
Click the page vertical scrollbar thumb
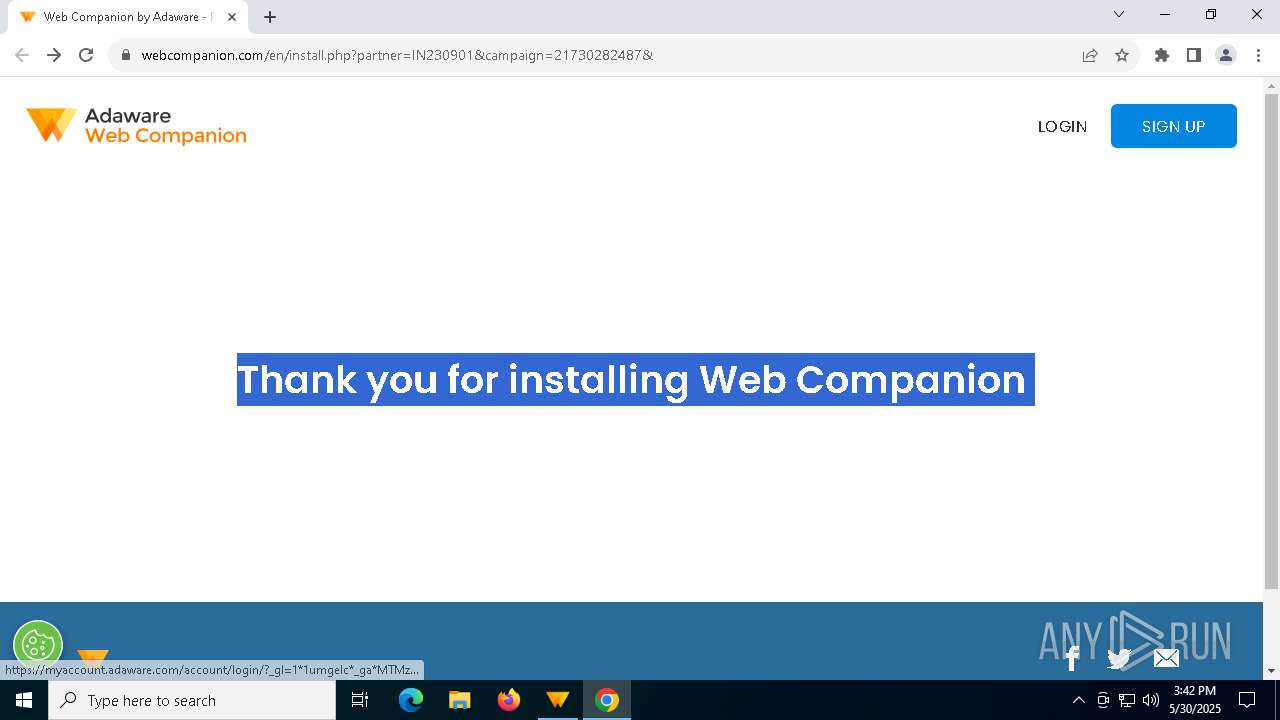pyautogui.click(x=1272, y=340)
